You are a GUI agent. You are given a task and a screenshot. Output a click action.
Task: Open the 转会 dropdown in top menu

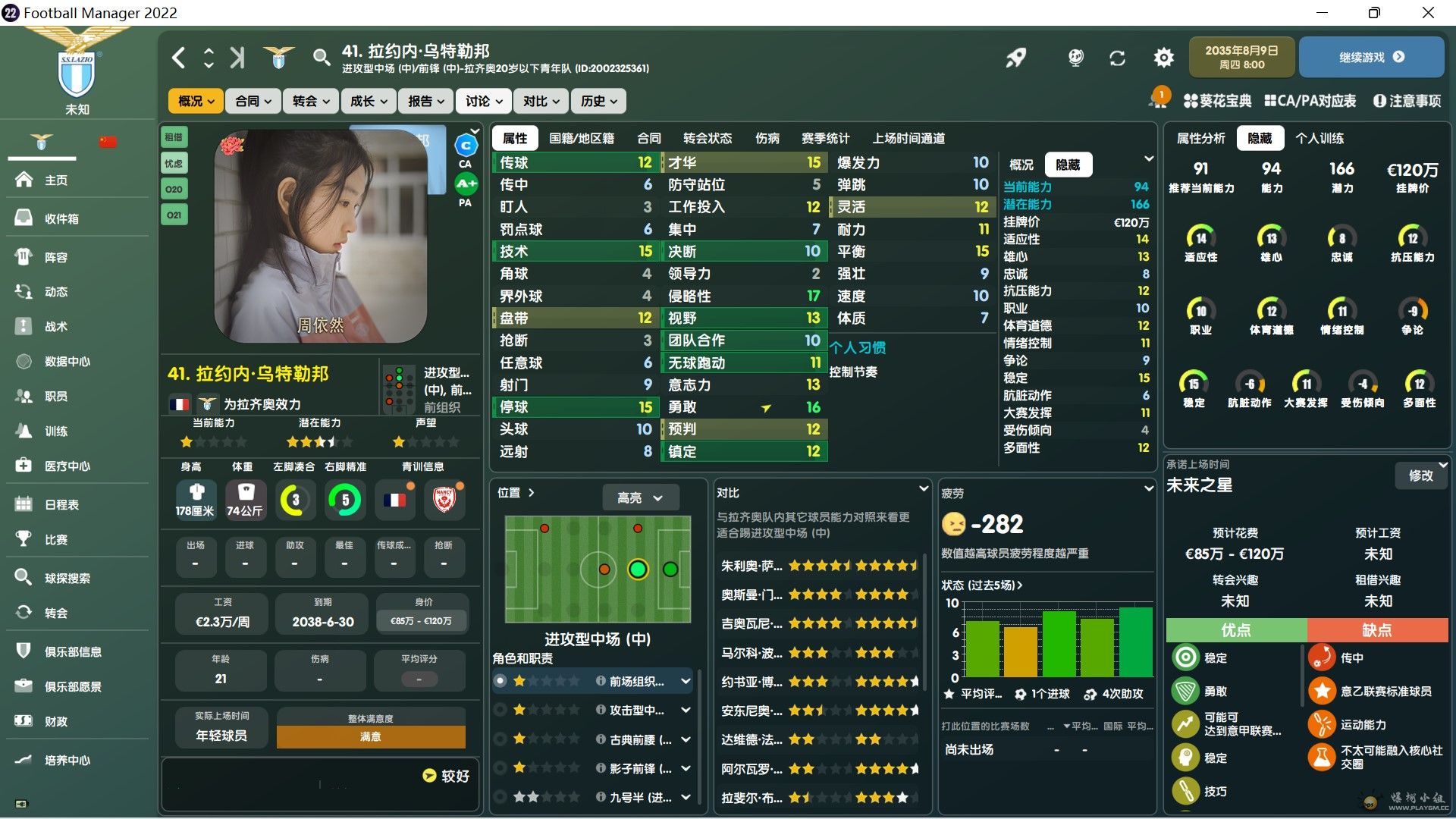310,101
